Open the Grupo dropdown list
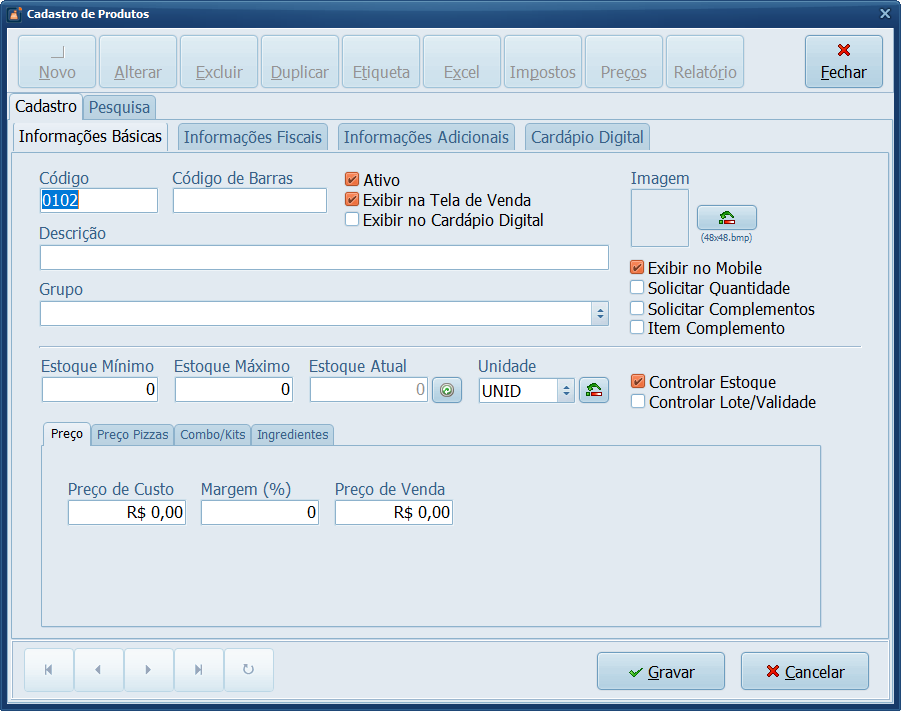901x711 pixels. click(600, 314)
